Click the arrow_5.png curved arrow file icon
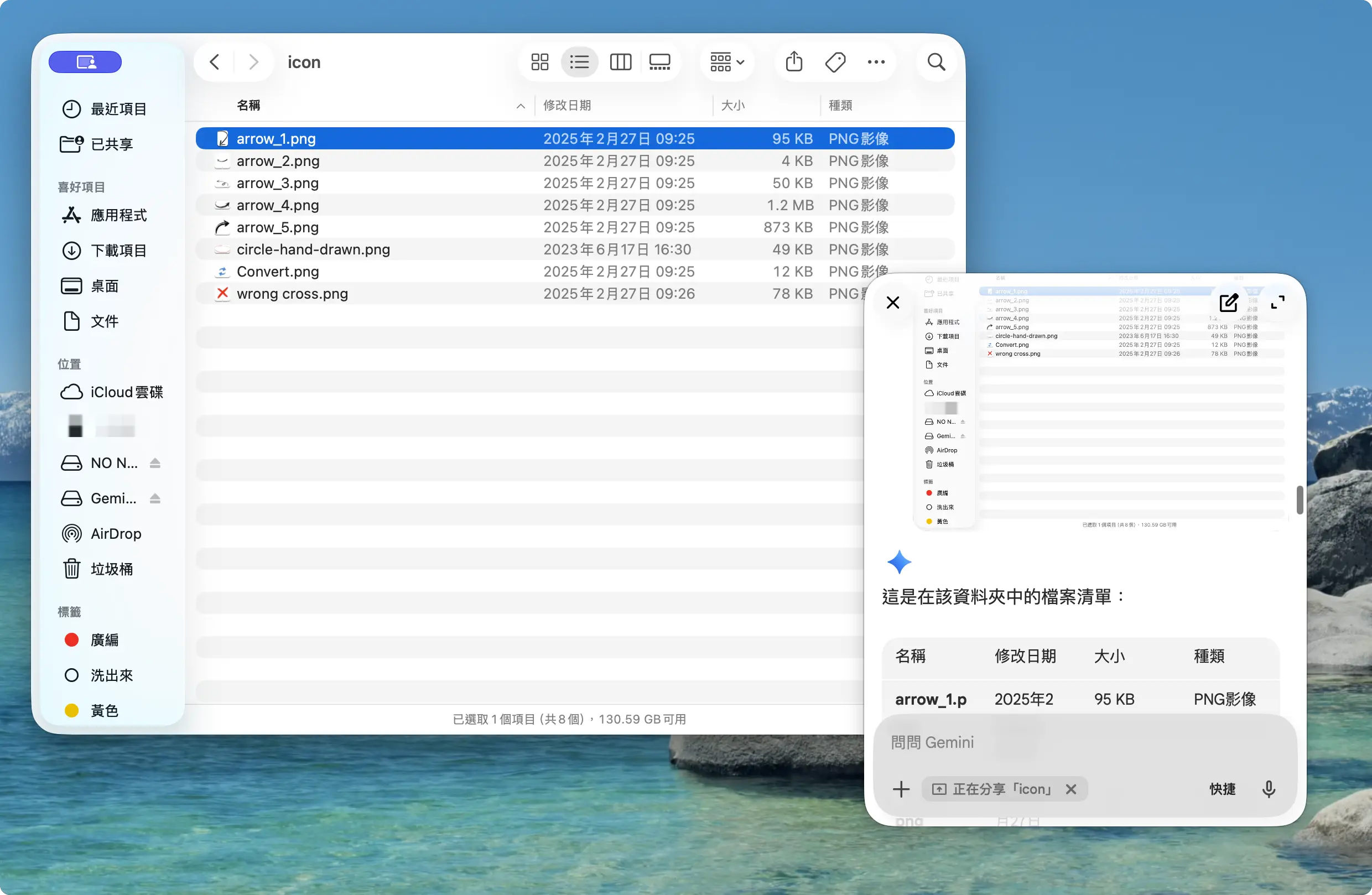The width and height of the screenshot is (1372, 895). tap(222, 228)
